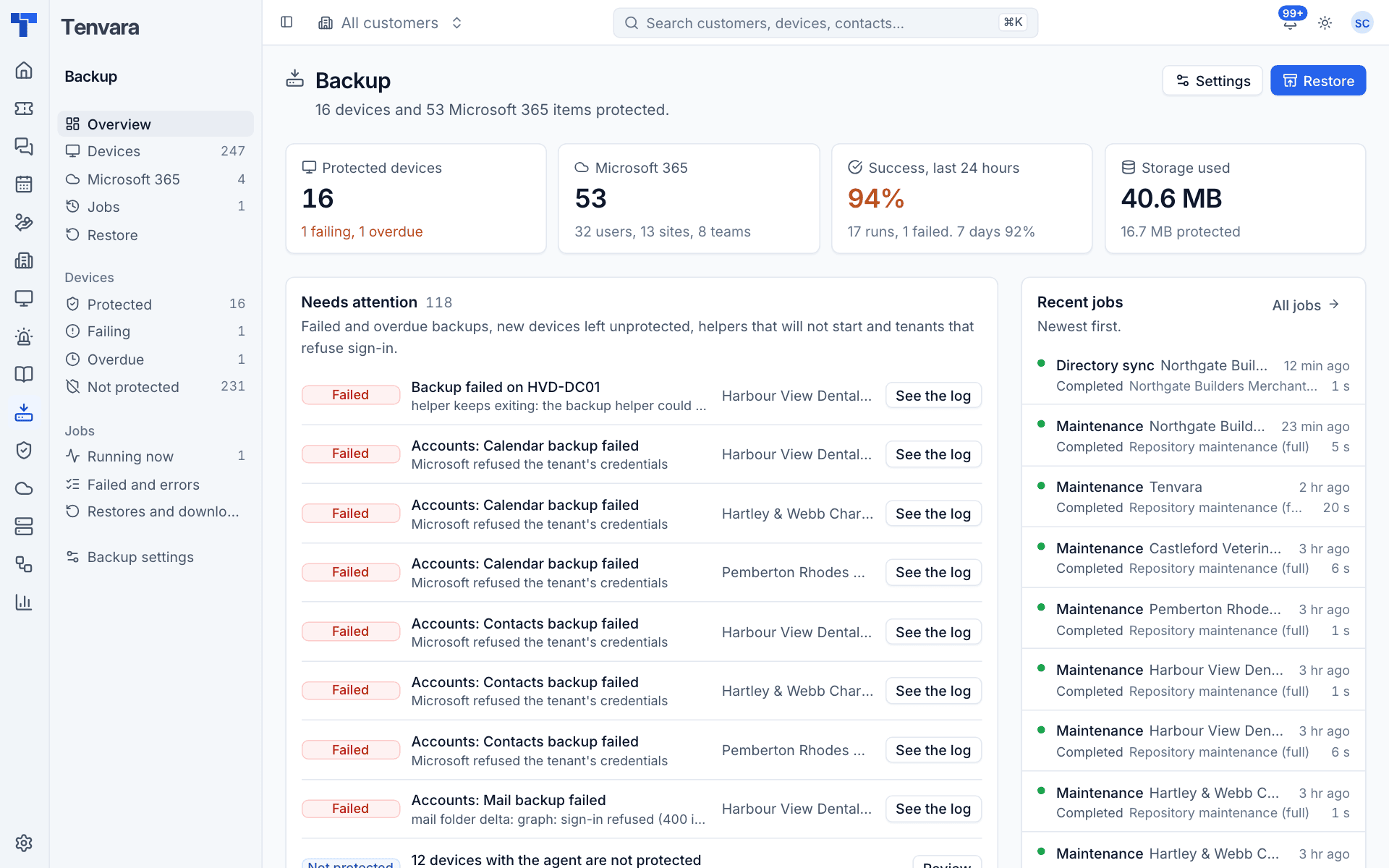1389x868 pixels.
Task: Open the Maintenance Pemberton Rhodes recent job
Action: (1193, 619)
